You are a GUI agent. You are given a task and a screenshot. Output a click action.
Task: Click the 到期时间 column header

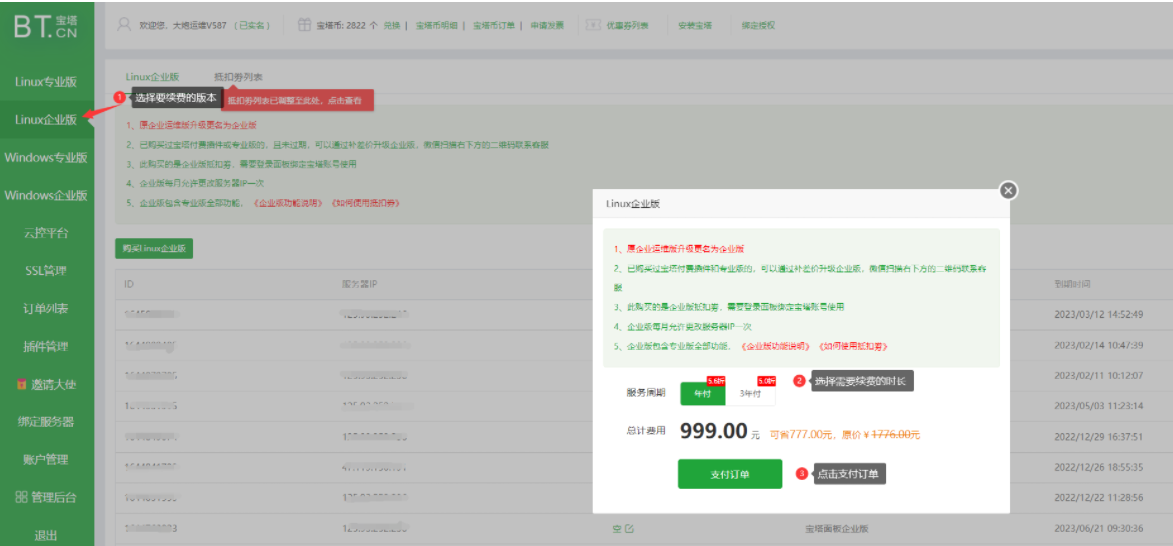tap(1071, 284)
